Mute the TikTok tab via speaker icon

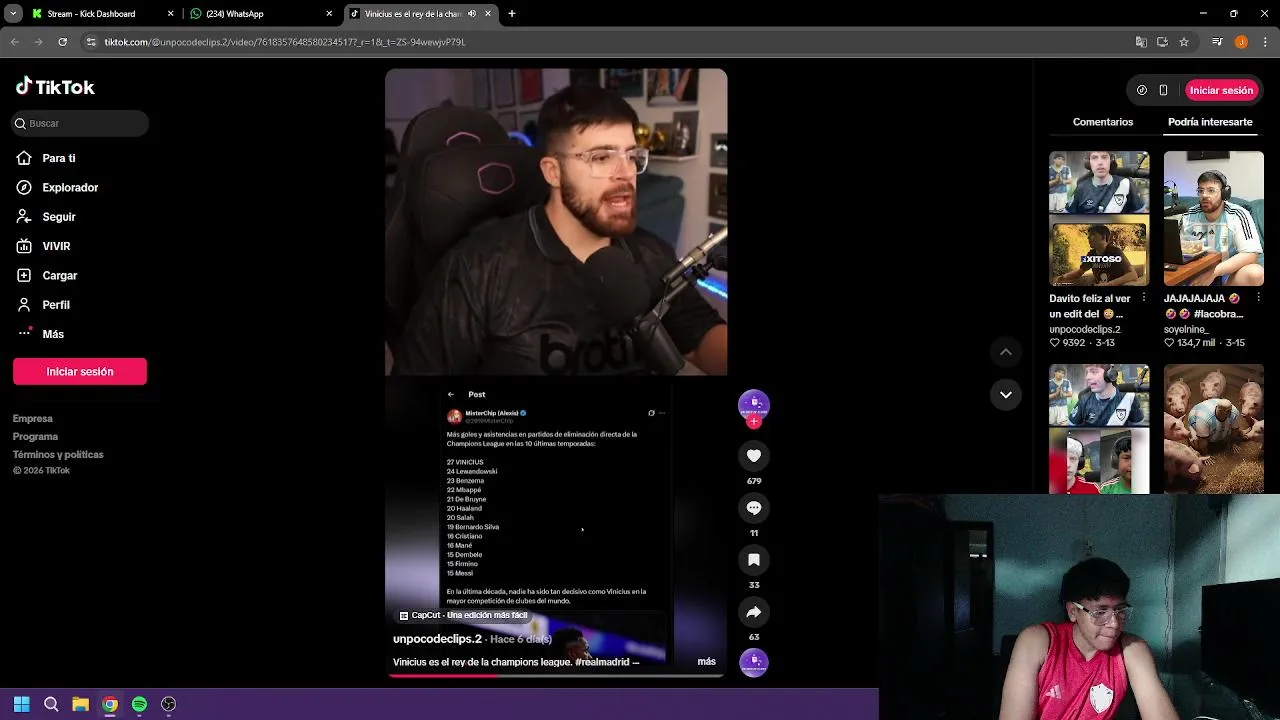click(x=472, y=14)
